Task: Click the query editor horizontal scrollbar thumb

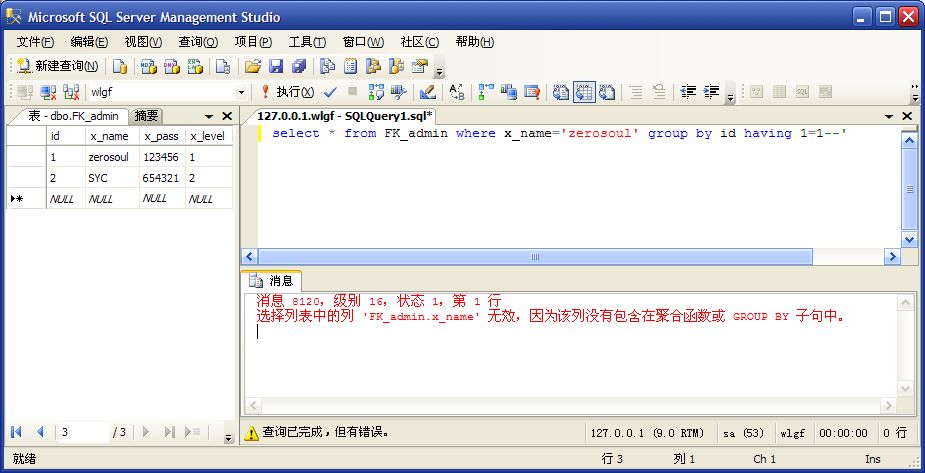Action: [535, 257]
